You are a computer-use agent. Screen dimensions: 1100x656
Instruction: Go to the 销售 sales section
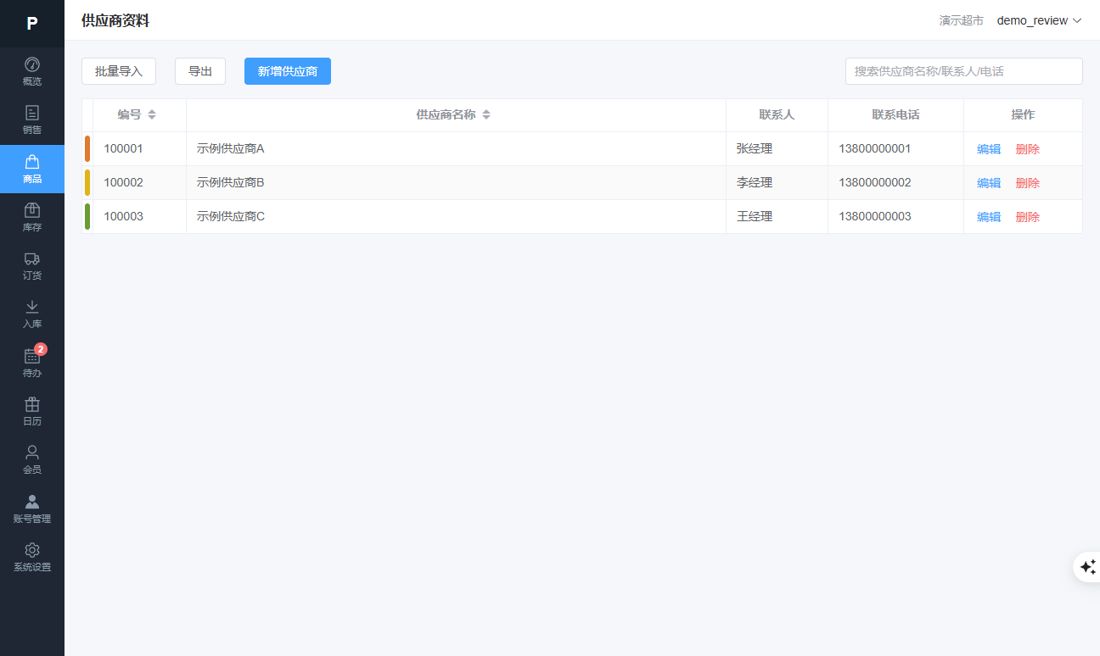pyautogui.click(x=32, y=120)
